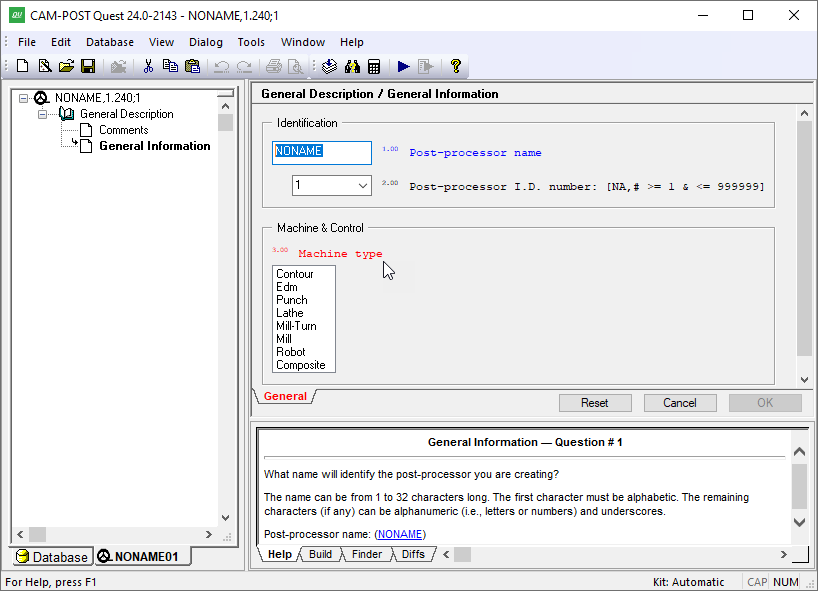Switch to the Build tab
818x591 pixels.
[x=320, y=554]
